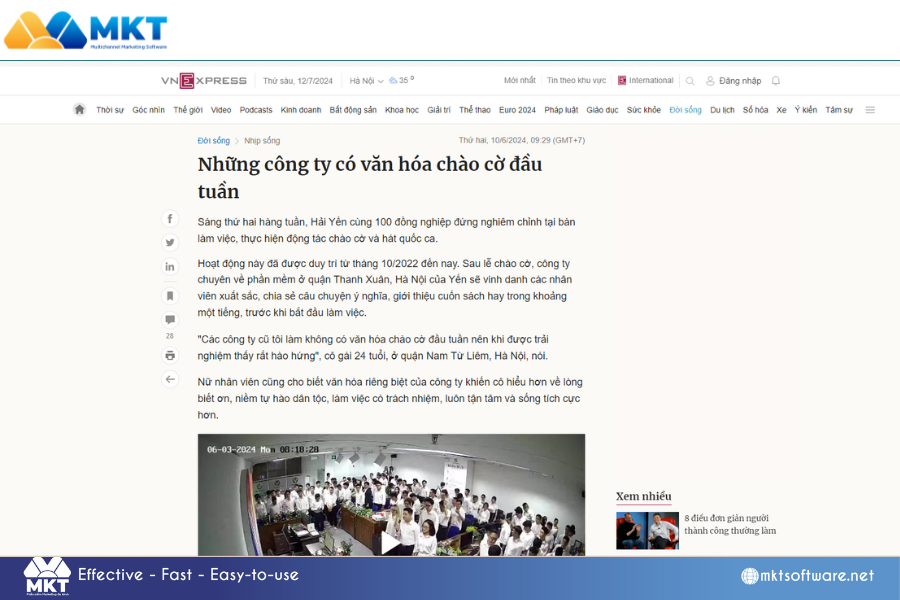Open the hamburger all-sections menu

(x=870, y=110)
